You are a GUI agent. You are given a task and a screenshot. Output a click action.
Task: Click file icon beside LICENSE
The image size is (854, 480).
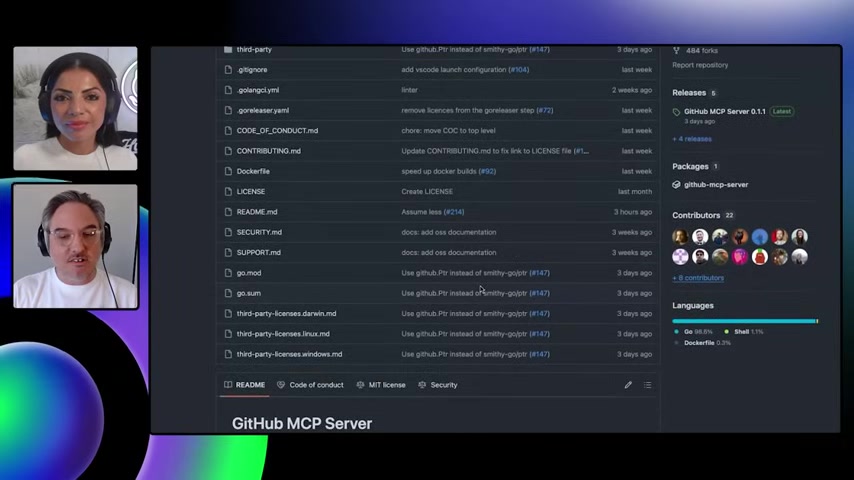pos(228,192)
